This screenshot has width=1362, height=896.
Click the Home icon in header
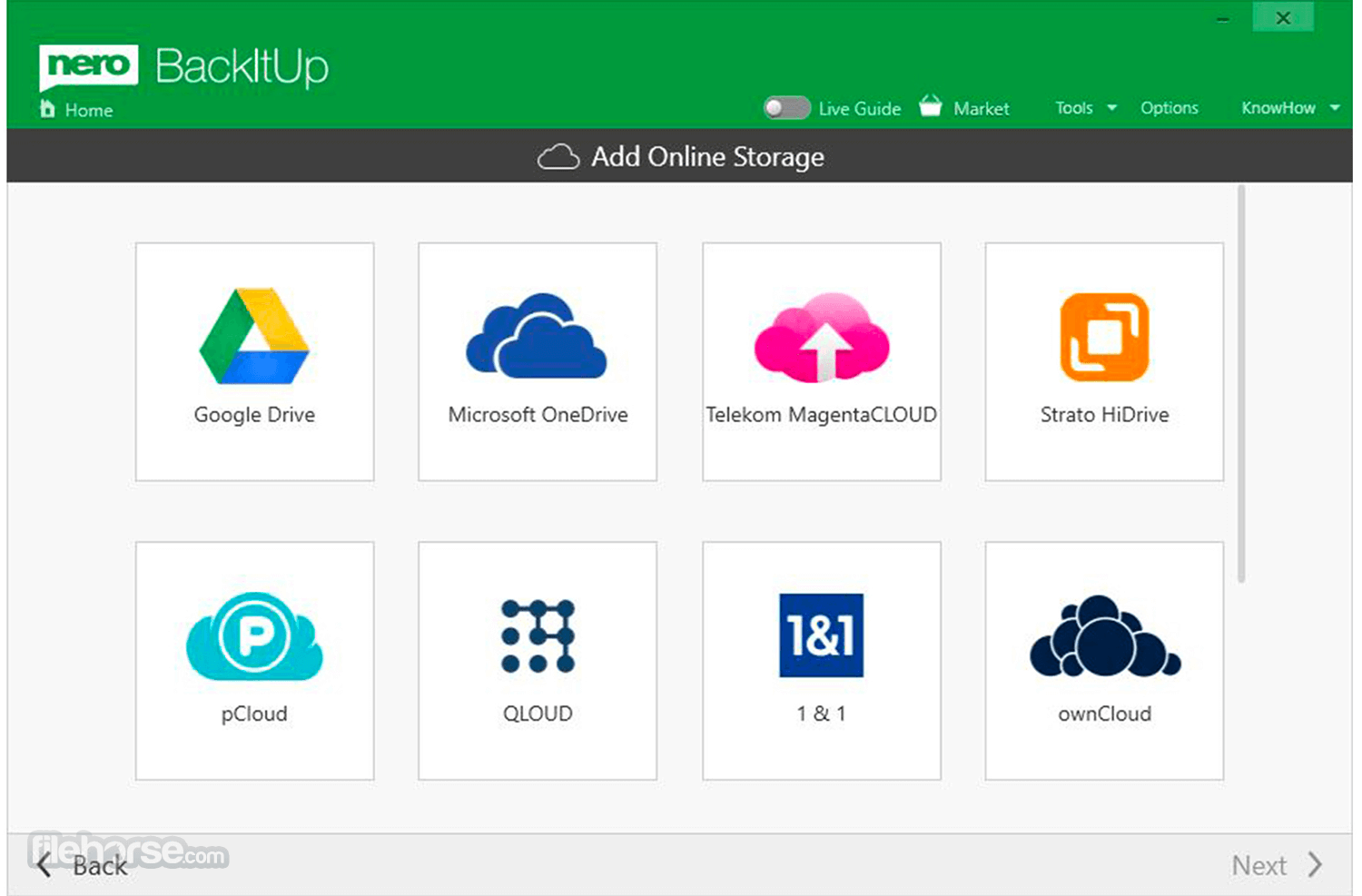coord(47,109)
